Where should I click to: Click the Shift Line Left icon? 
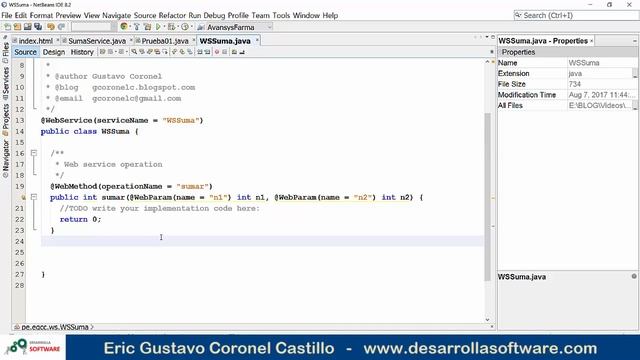(x=200, y=52)
